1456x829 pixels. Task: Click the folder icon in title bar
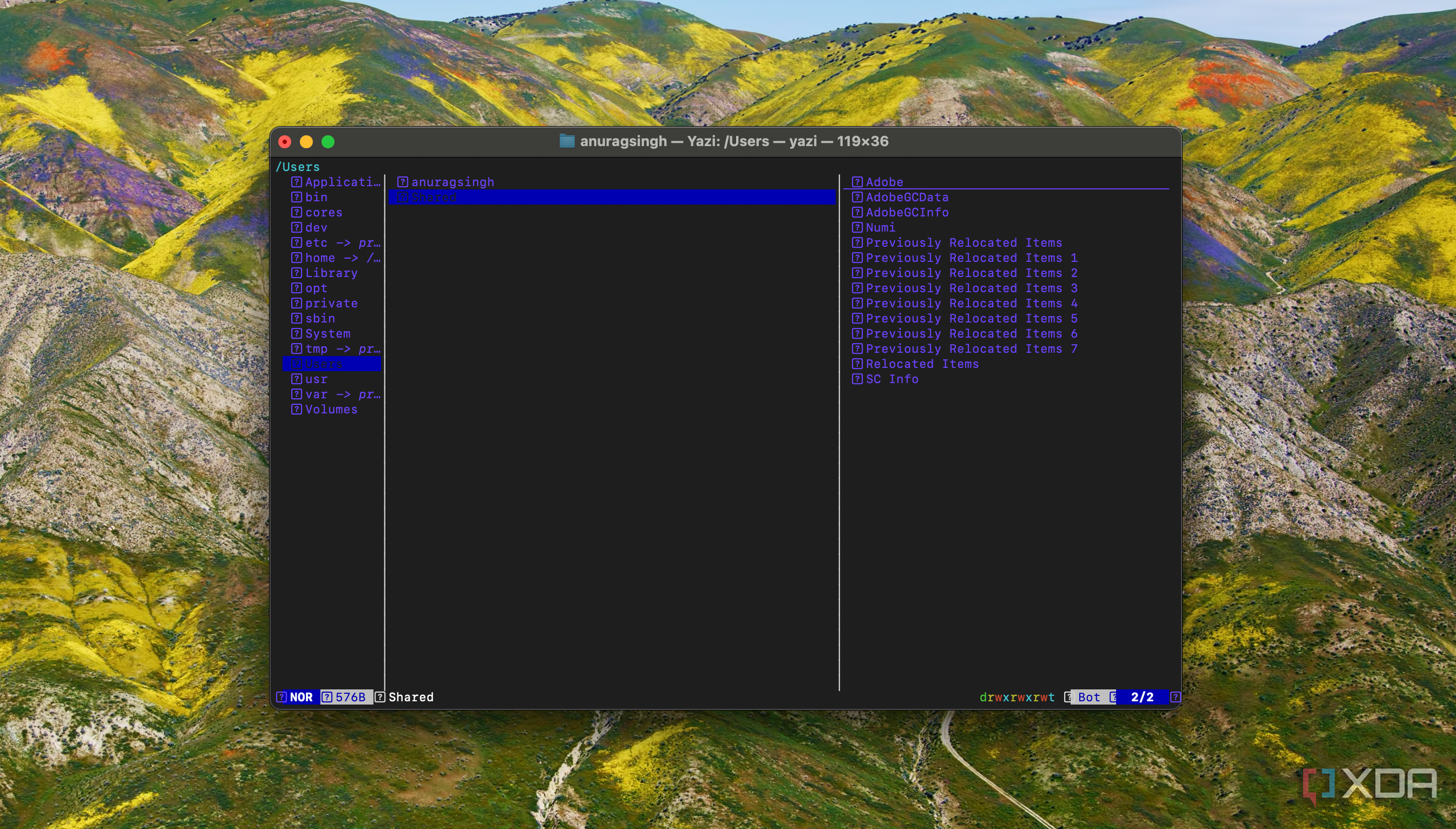567,141
